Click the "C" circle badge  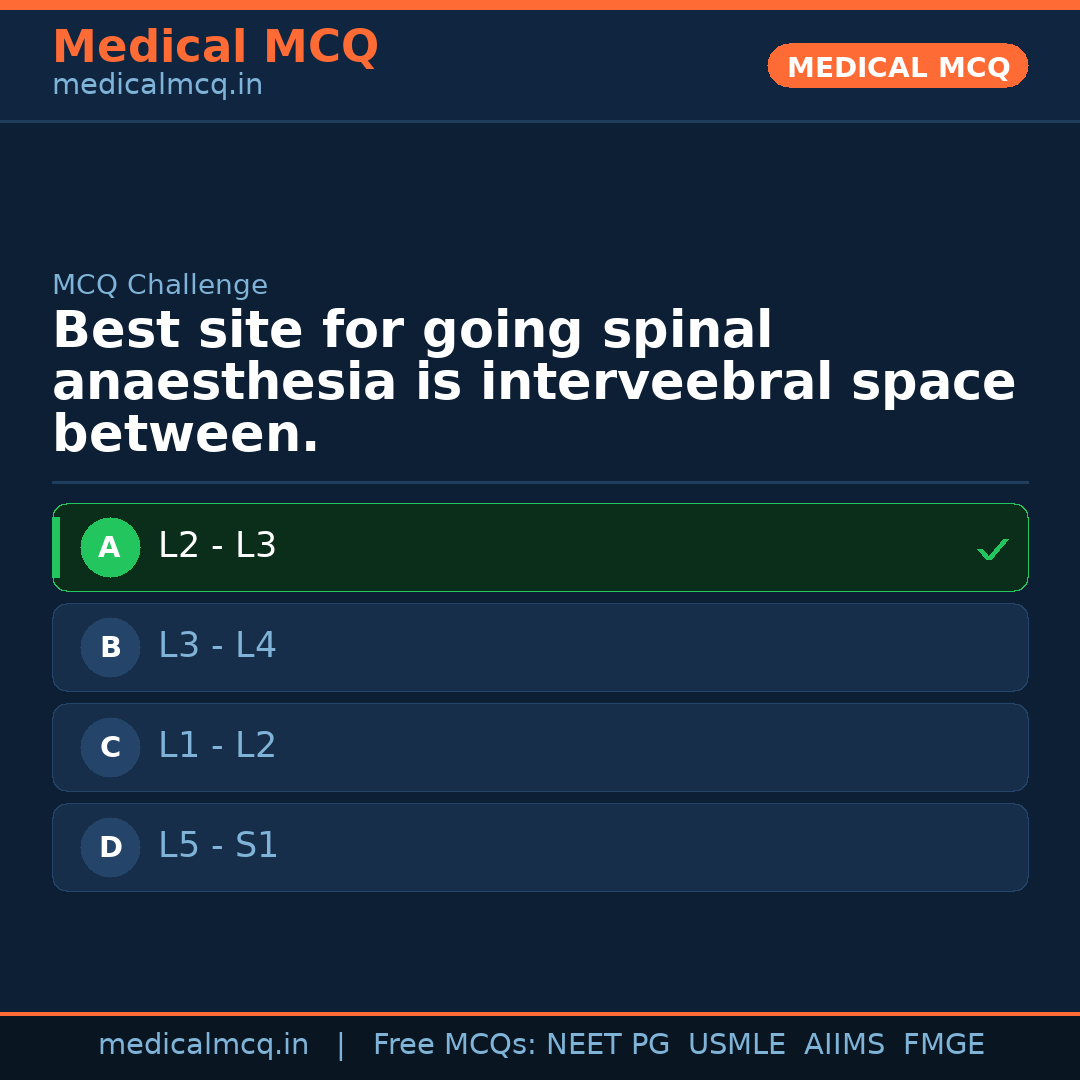110,748
